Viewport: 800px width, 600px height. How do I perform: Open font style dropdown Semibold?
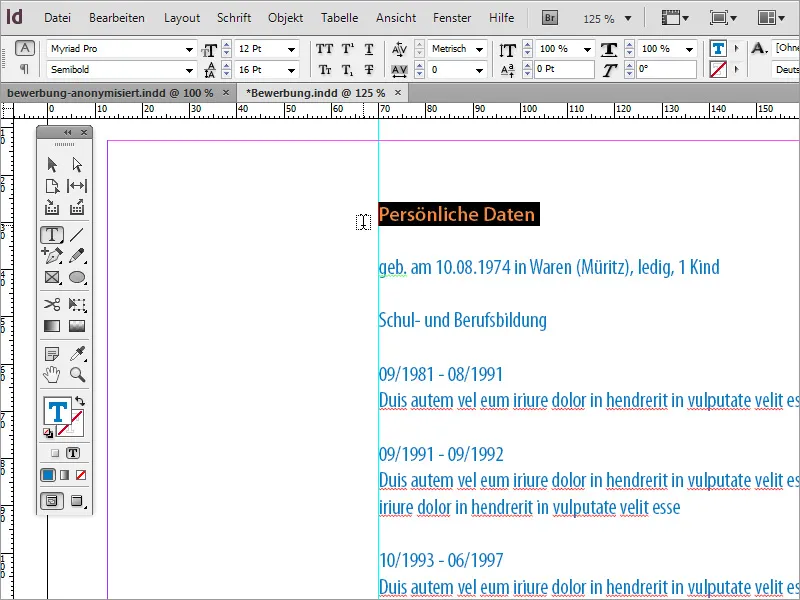point(189,70)
